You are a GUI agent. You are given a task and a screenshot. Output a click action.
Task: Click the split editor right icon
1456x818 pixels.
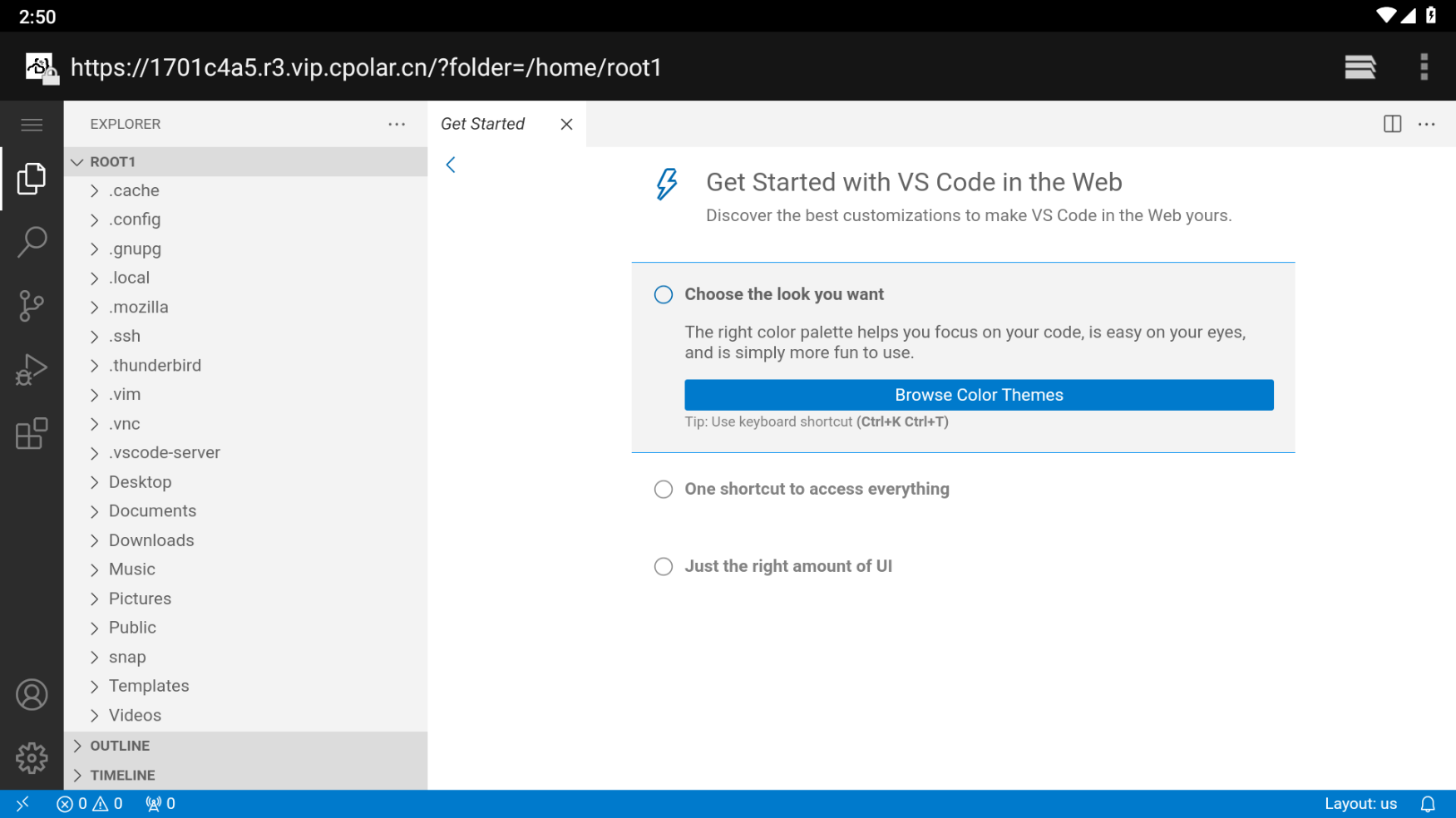coord(1392,124)
